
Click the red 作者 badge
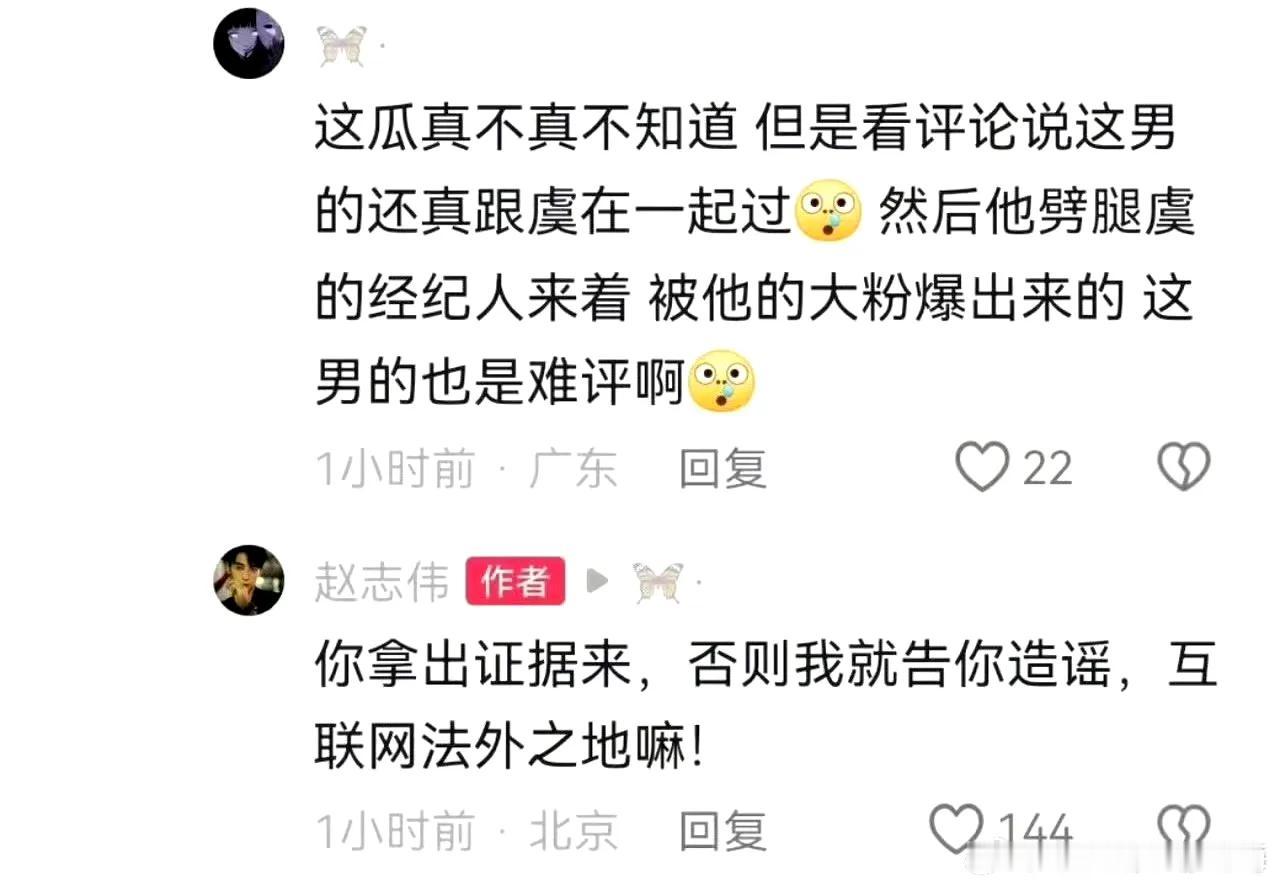(x=515, y=581)
